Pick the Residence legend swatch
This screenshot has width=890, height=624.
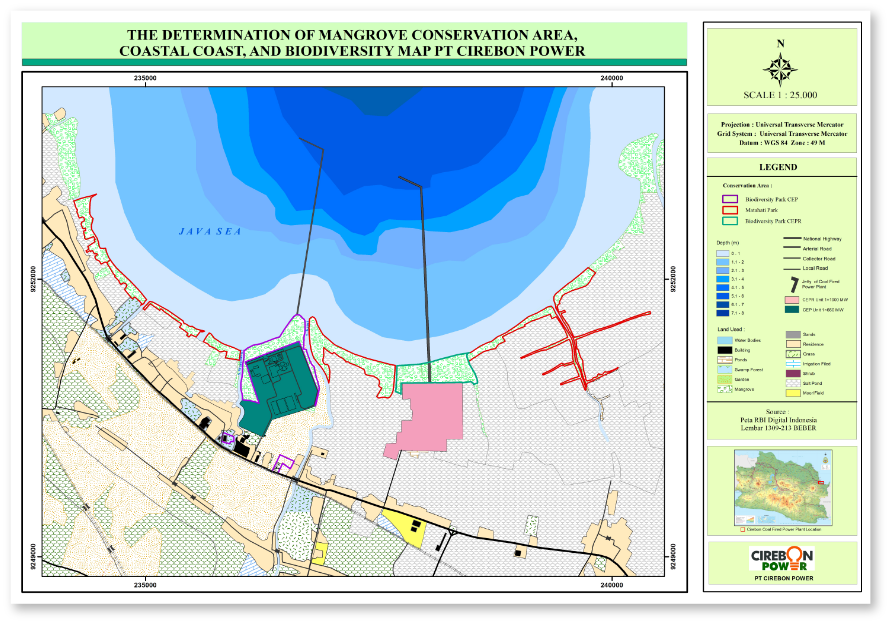[x=793, y=344]
